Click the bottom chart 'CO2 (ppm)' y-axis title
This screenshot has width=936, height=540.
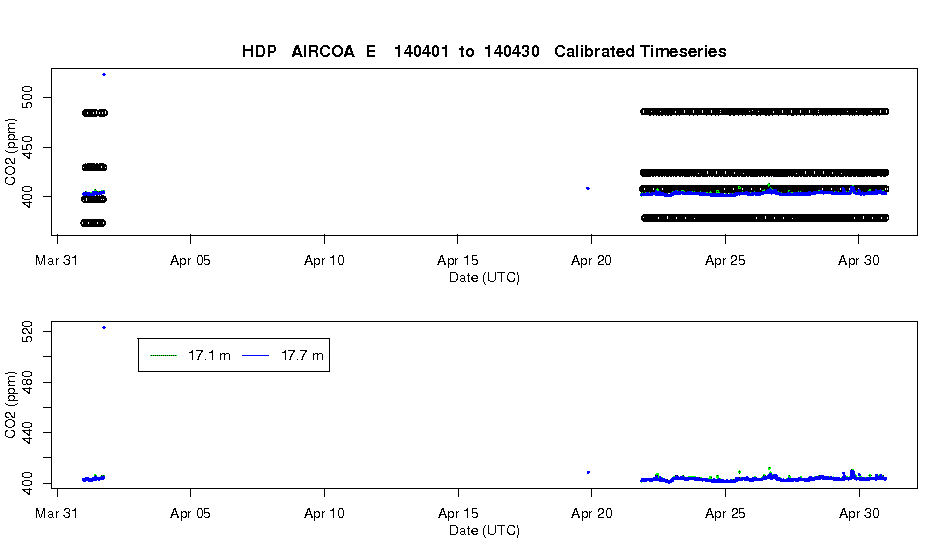point(10,405)
